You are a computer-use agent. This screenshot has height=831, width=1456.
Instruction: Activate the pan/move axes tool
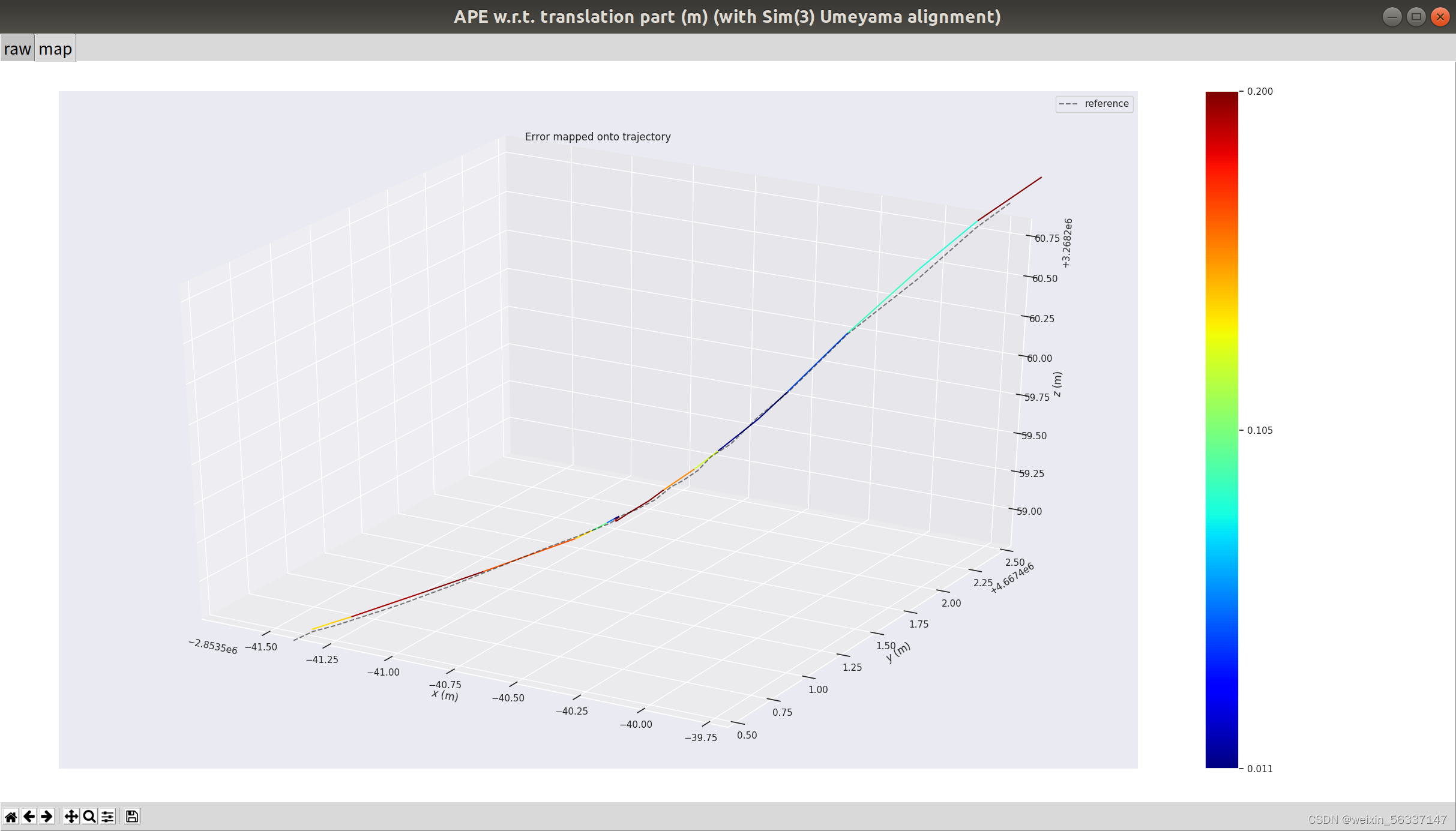coord(71,817)
